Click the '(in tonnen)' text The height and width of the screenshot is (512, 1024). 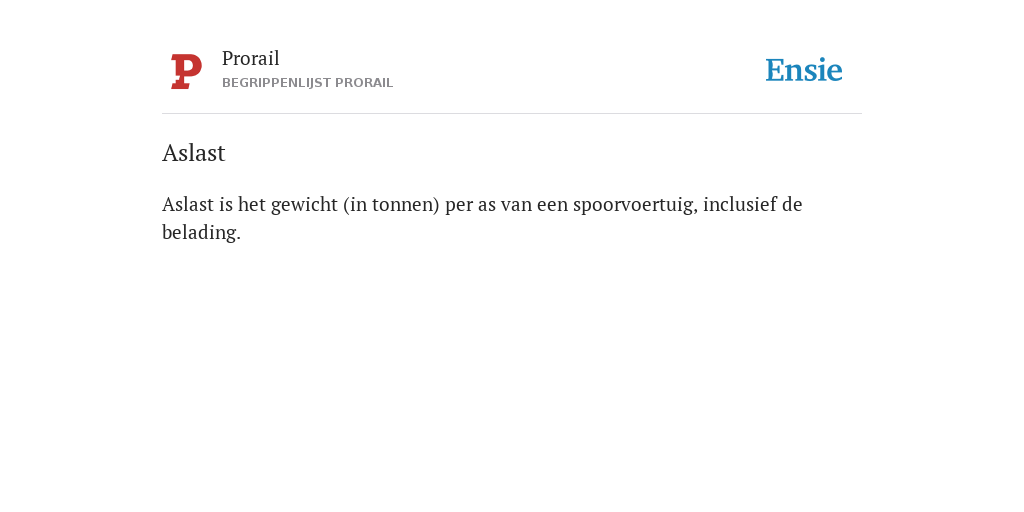tap(391, 205)
